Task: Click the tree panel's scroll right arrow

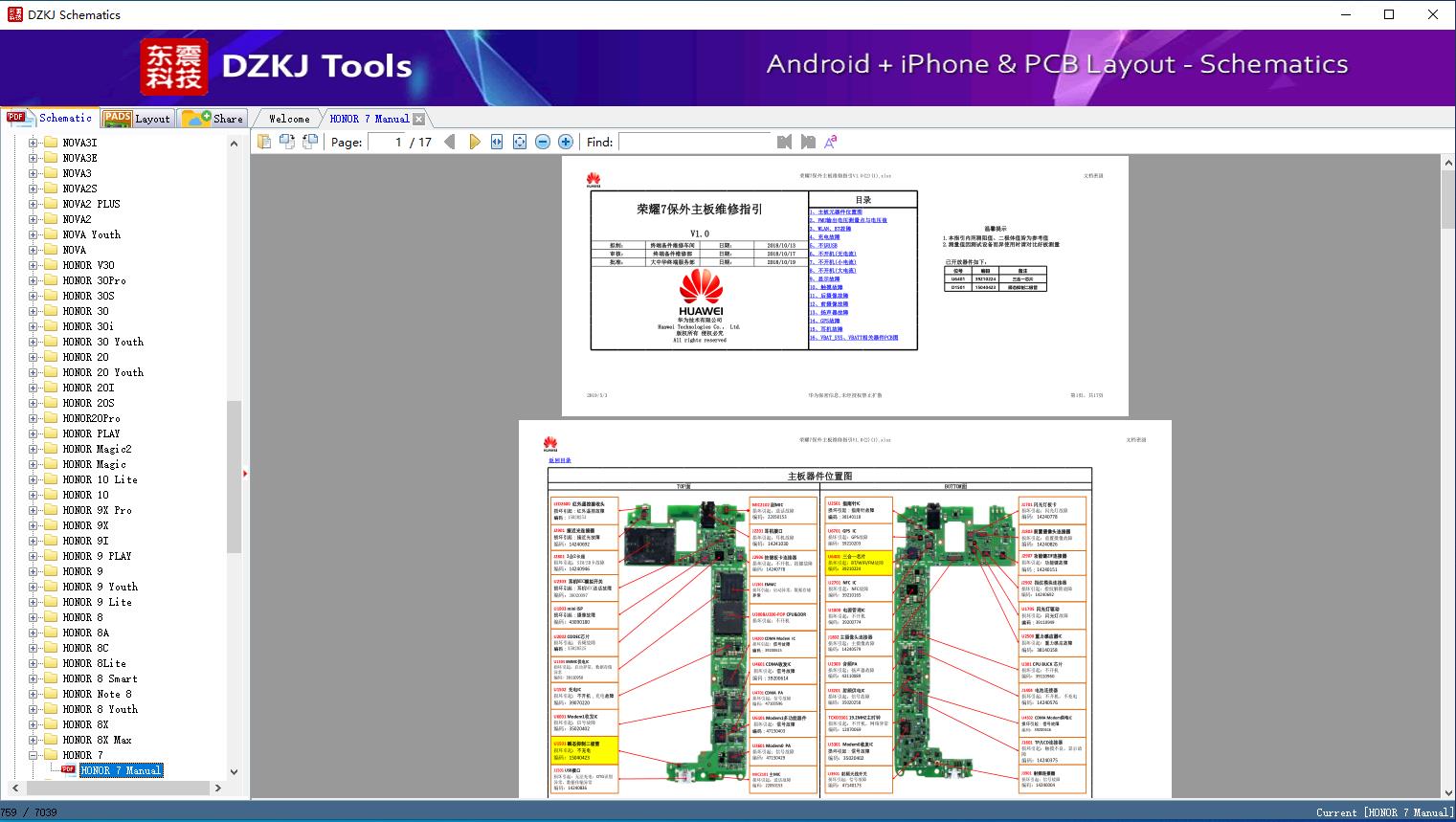Action: coord(218,788)
